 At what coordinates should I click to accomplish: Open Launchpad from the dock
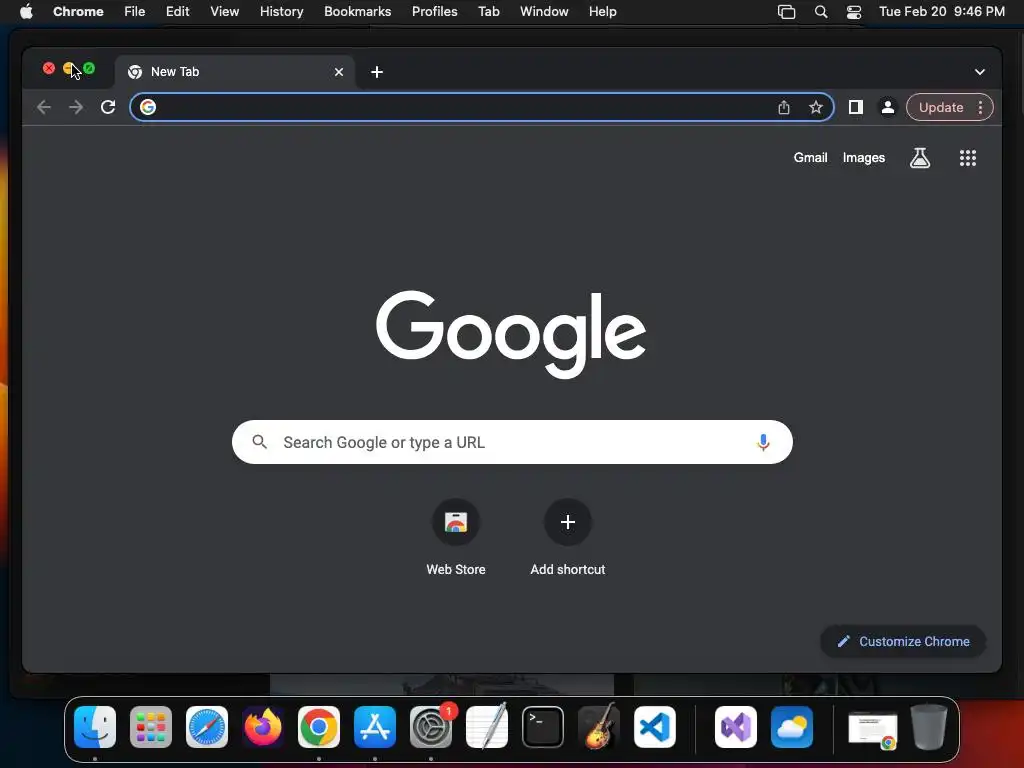pyautogui.click(x=151, y=727)
